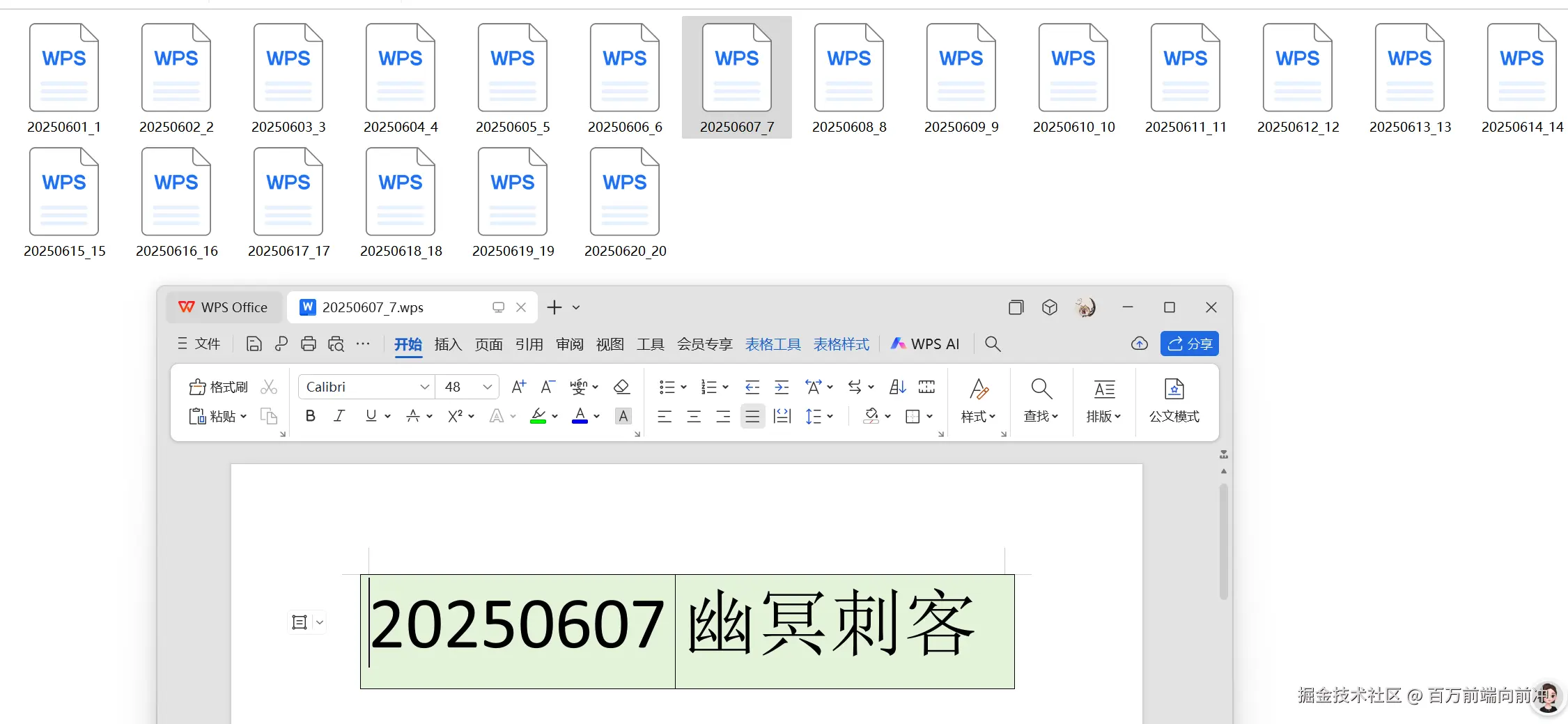Click the Cut scissors icon
Screen dimensions: 1568x724
tap(269, 387)
